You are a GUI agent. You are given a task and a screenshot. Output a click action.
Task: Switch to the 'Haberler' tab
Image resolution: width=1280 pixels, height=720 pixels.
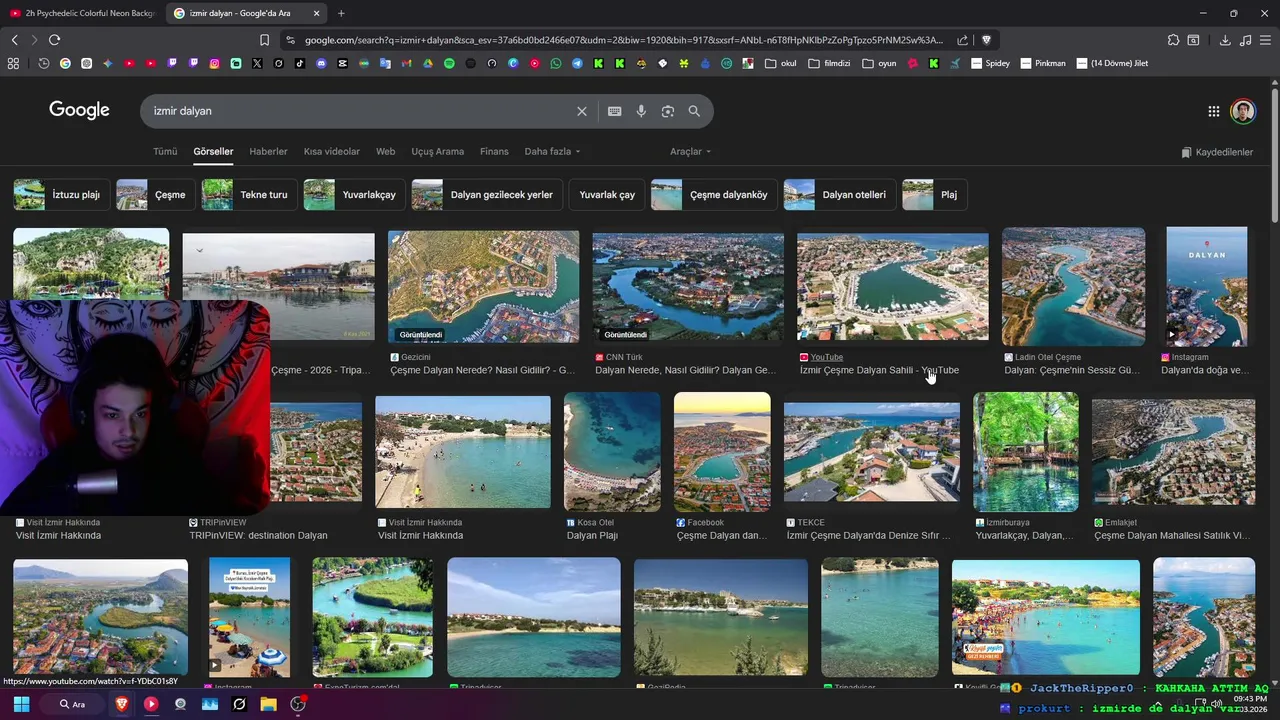[268, 152]
